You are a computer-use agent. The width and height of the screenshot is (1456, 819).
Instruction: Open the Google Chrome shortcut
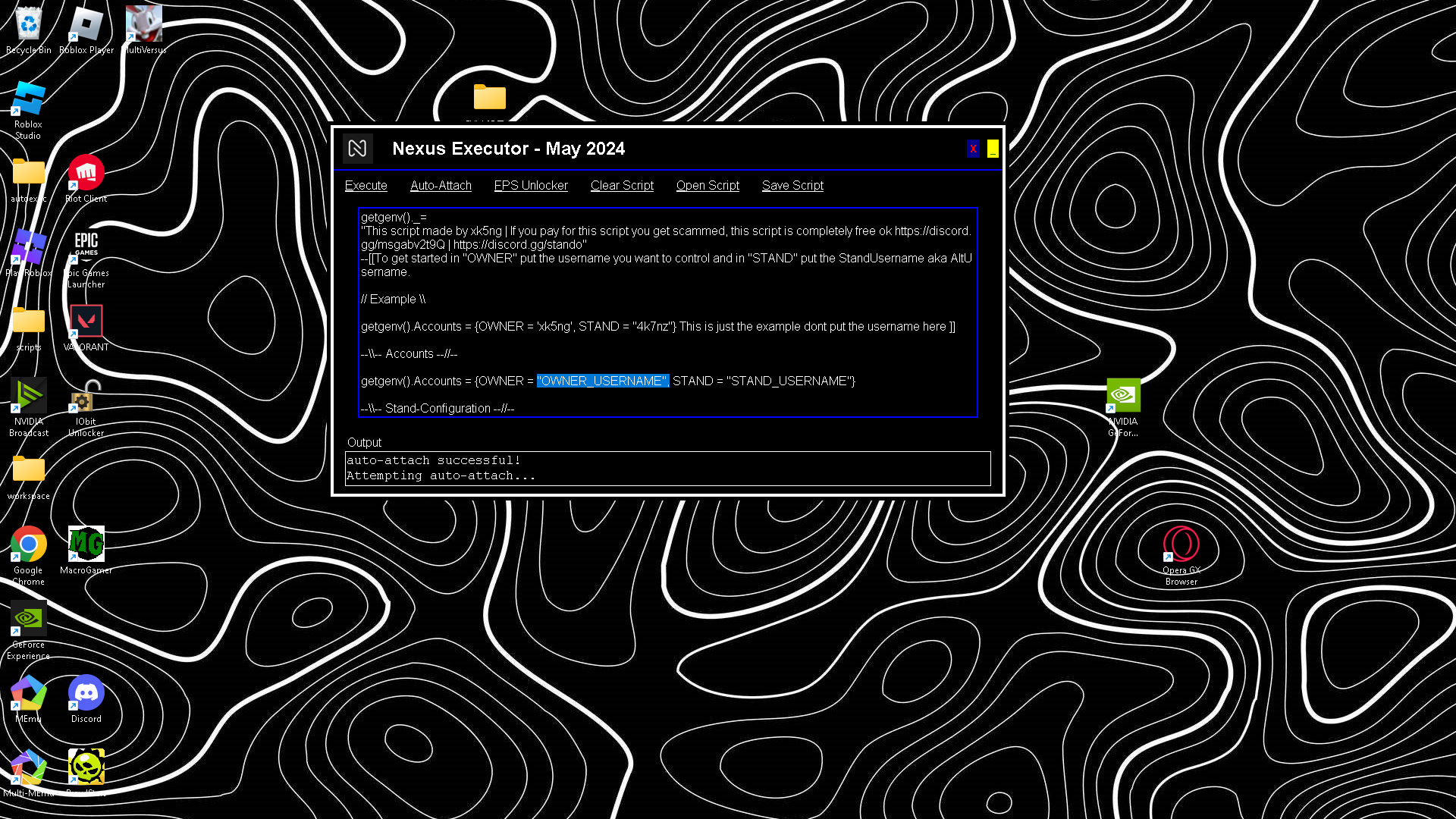[28, 544]
